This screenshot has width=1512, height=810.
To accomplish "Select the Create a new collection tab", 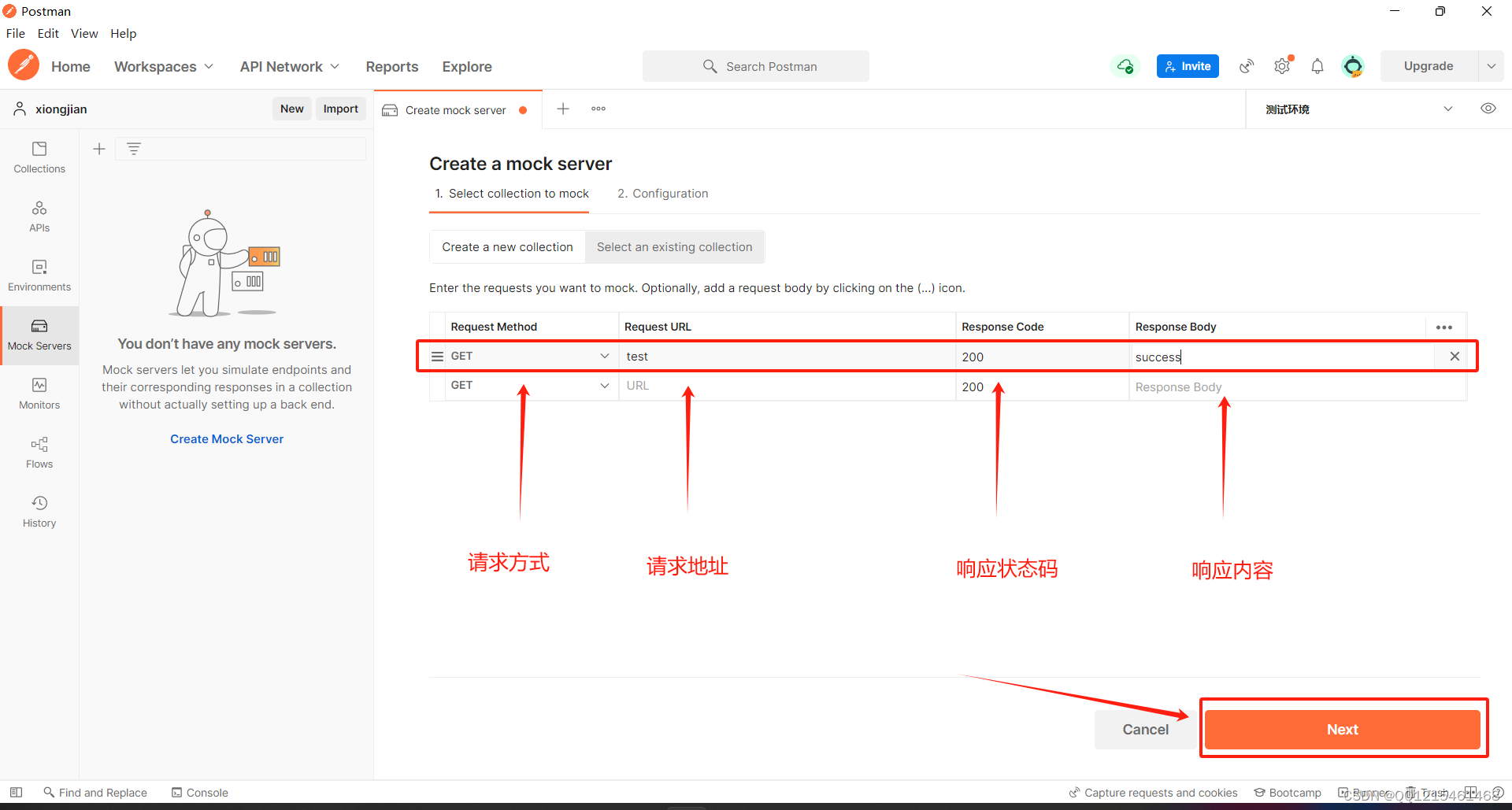I will [x=507, y=247].
